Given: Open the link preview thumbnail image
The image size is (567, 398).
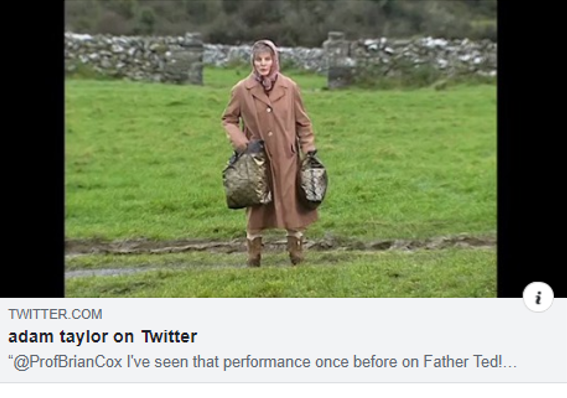Looking at the screenshot, I should (281, 149).
